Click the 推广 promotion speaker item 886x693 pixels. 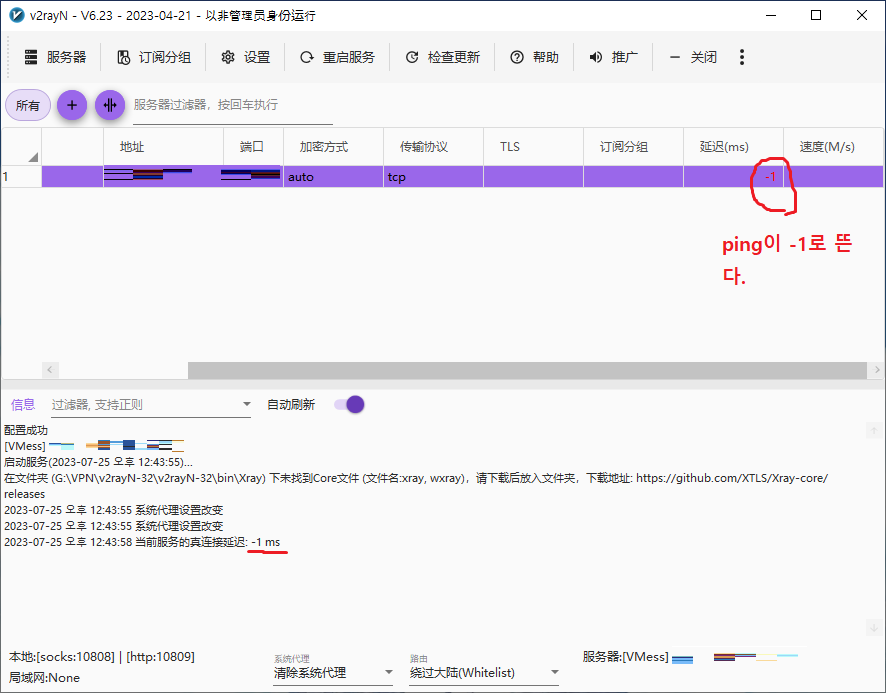pyautogui.click(x=613, y=57)
